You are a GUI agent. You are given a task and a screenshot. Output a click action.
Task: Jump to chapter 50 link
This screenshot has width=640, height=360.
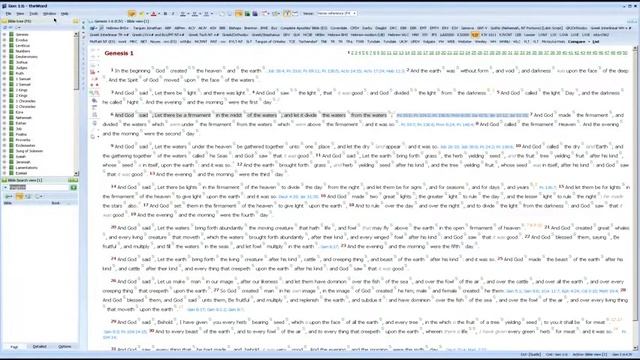625,53
